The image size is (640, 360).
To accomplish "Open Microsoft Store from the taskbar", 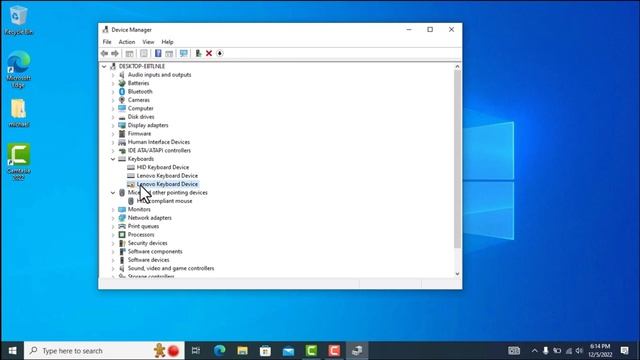I will click(x=265, y=351).
